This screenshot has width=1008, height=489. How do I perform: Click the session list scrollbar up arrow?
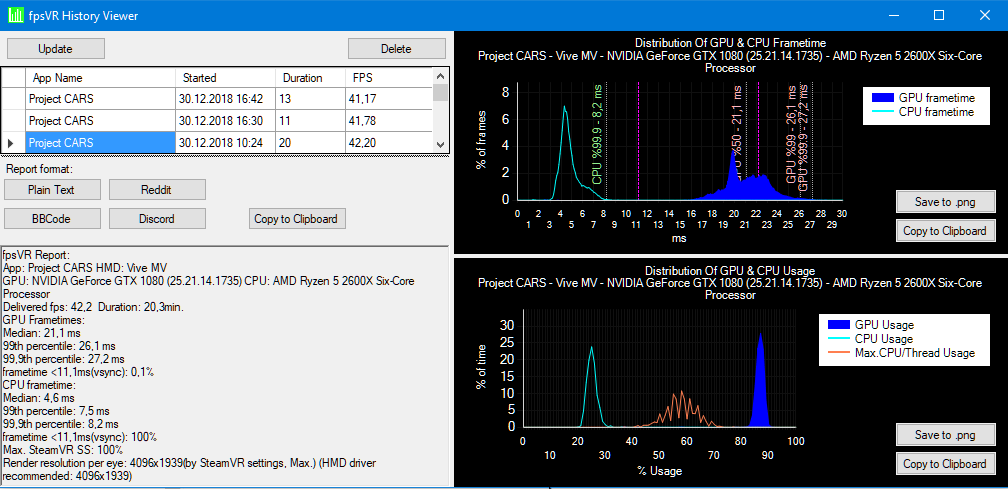pyautogui.click(x=440, y=75)
